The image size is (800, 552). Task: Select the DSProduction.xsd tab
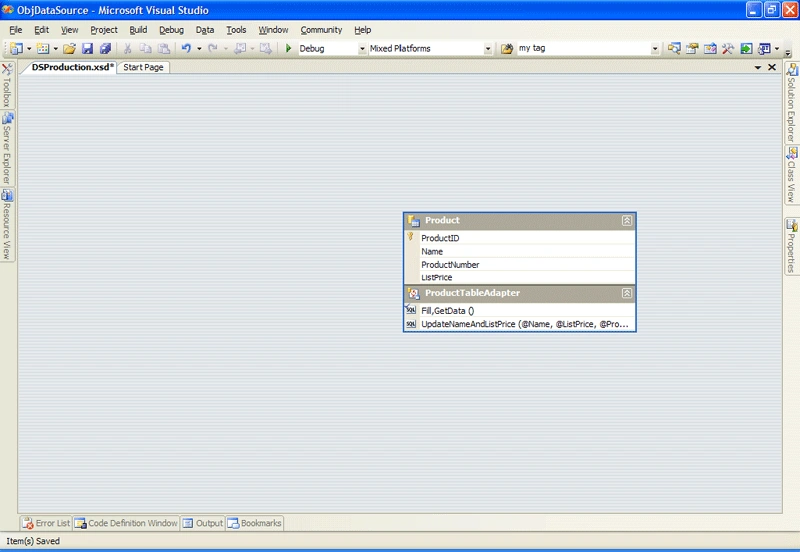click(x=72, y=67)
